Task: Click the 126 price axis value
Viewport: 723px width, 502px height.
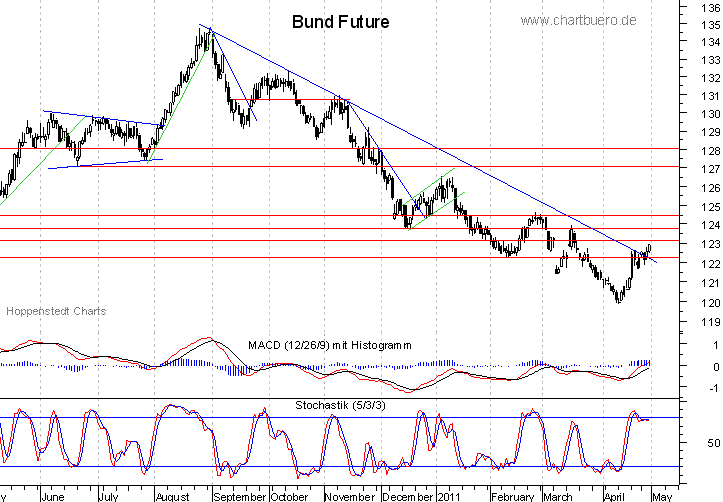Action: 711,188
